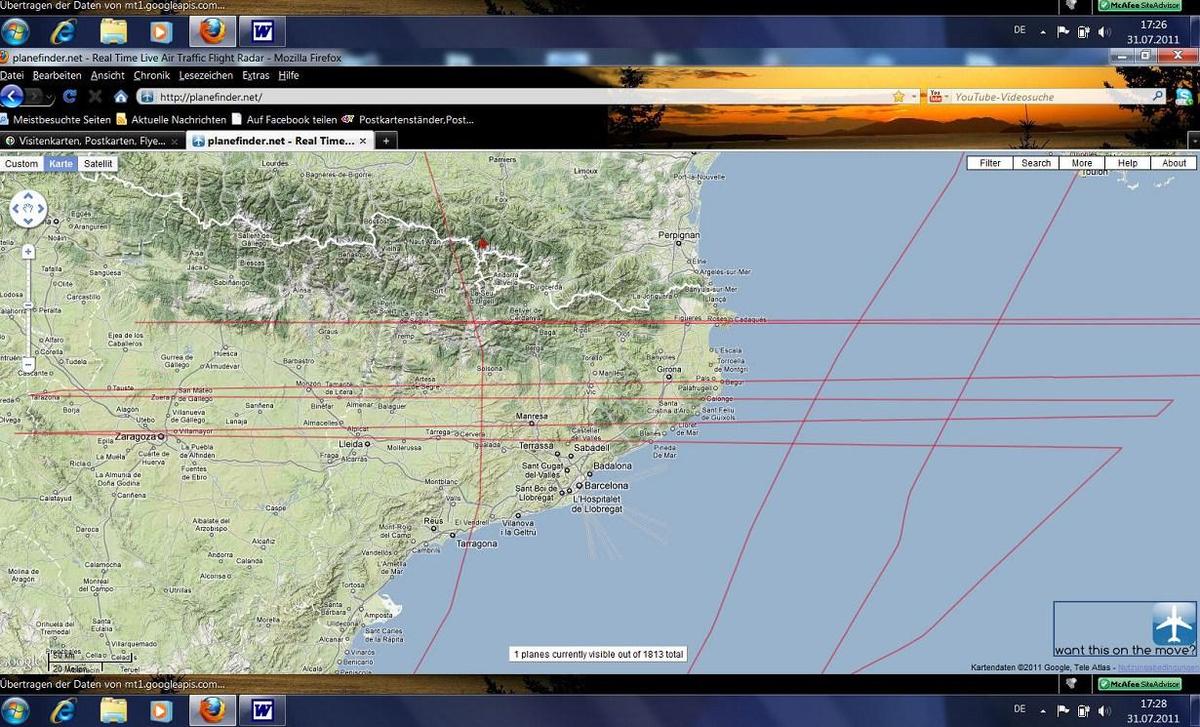This screenshot has height=727, width=1200.
Task: Select the Karte map type
Action: 61,163
